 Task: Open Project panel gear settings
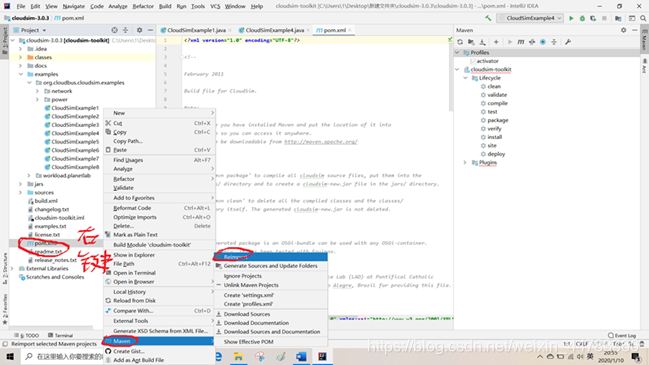coord(139,30)
